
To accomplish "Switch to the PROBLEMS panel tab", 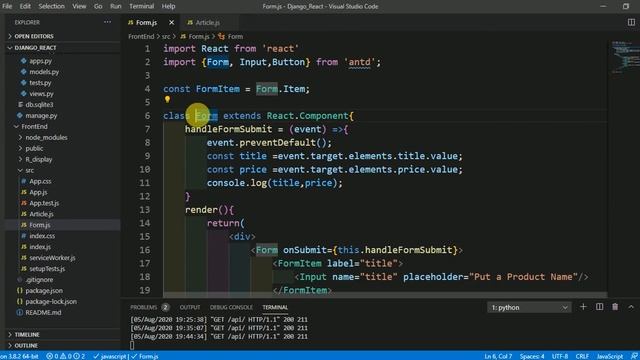I will coord(144,307).
